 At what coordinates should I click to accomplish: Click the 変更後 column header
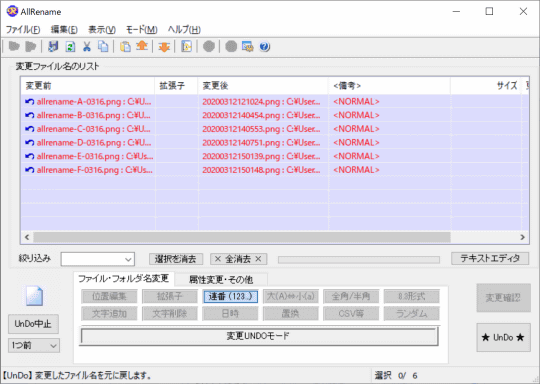click(263, 86)
